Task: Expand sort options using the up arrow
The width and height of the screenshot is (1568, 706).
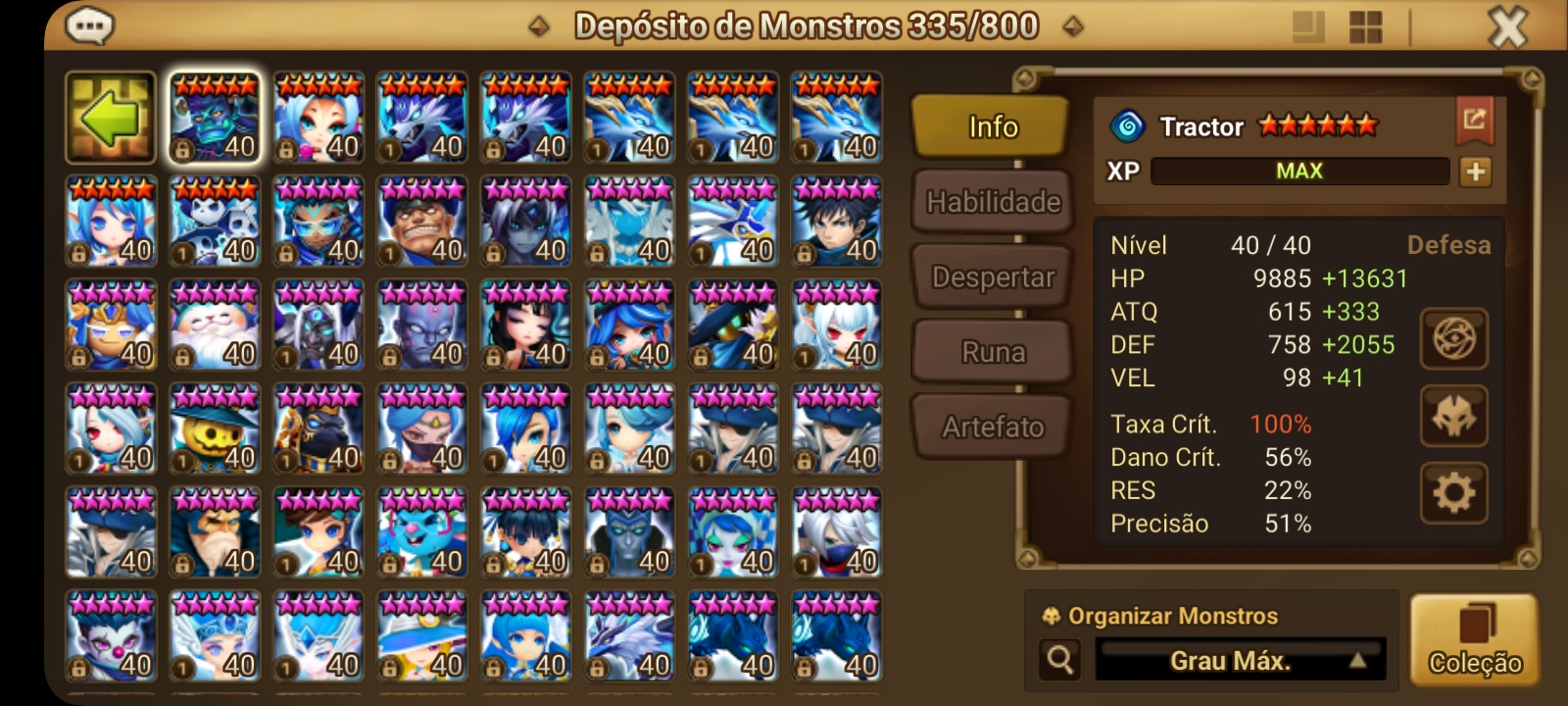Action: [x=1357, y=661]
